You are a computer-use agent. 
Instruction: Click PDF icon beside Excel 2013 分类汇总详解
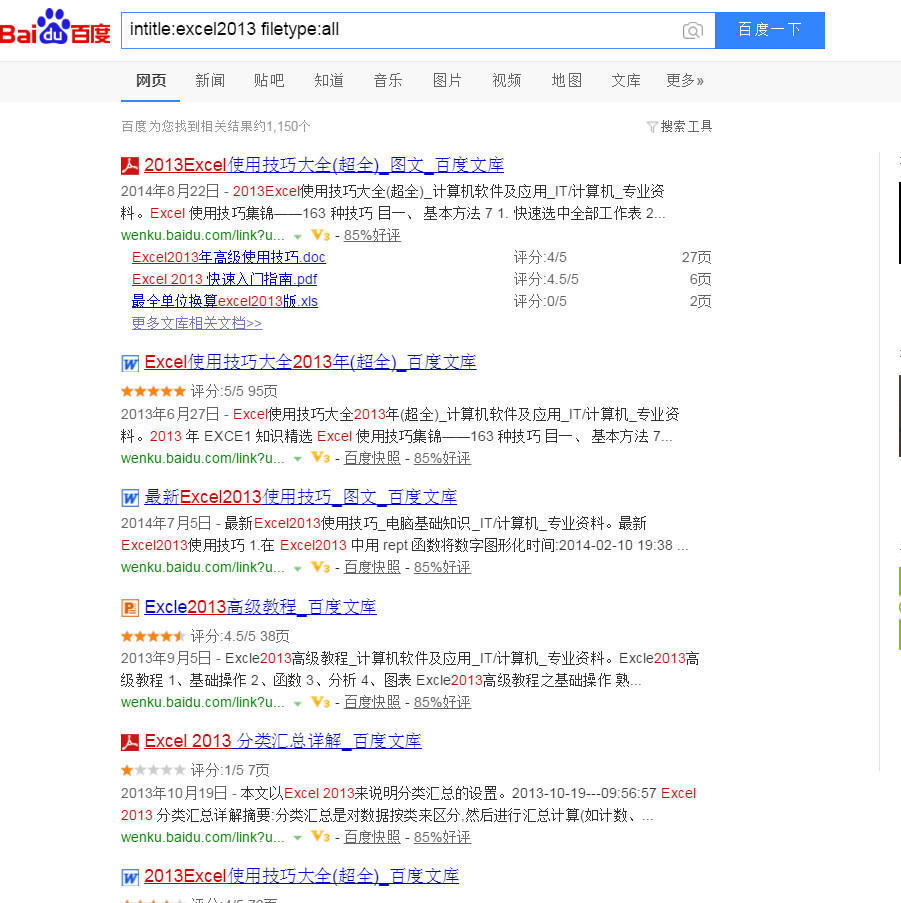[x=130, y=742]
